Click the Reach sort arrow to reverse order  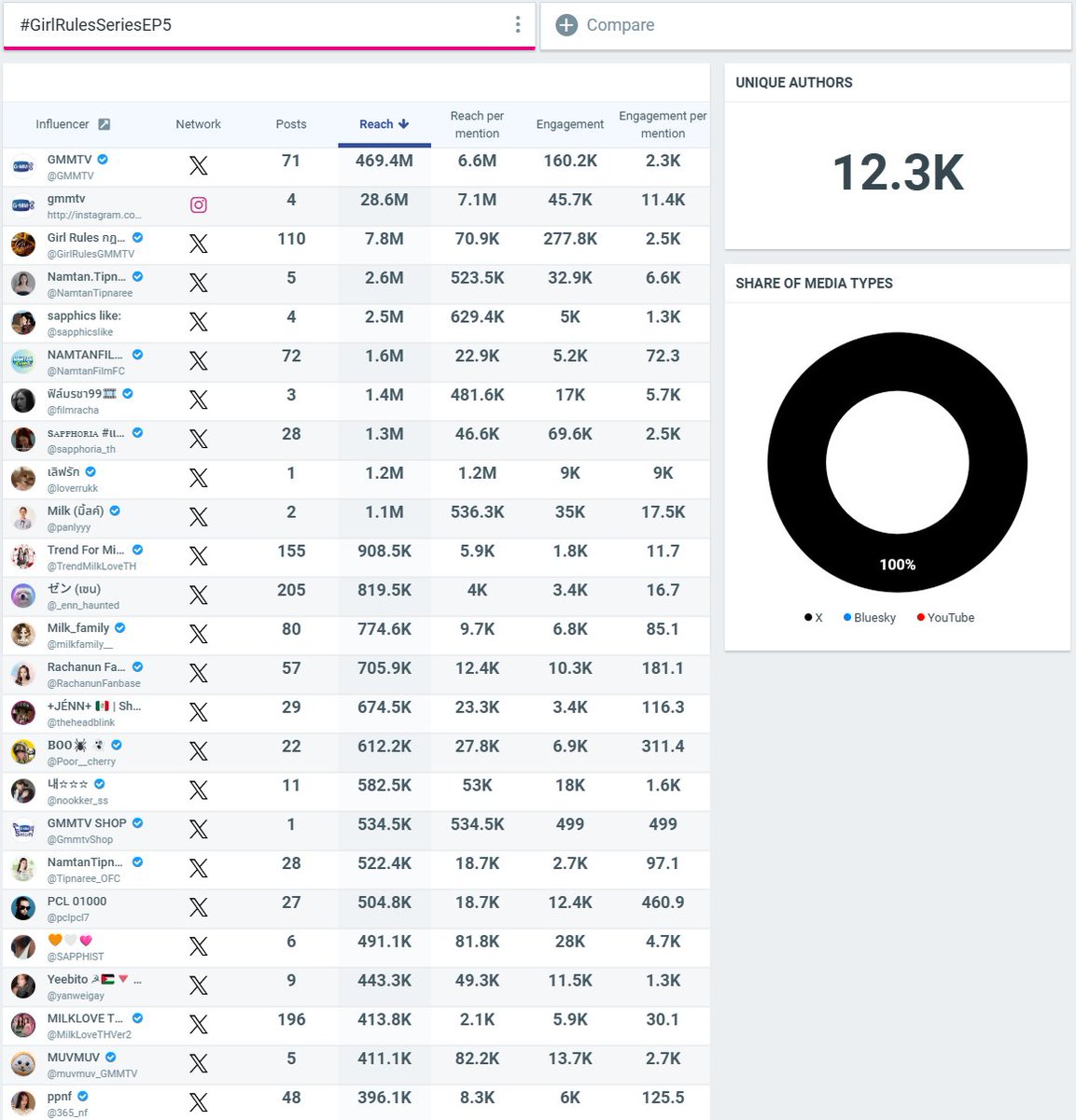[402, 123]
